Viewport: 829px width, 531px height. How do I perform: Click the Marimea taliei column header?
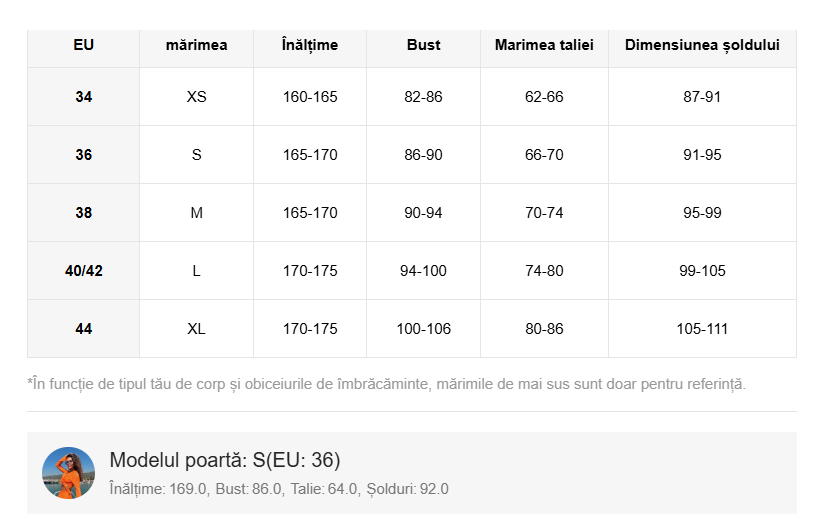coord(544,45)
